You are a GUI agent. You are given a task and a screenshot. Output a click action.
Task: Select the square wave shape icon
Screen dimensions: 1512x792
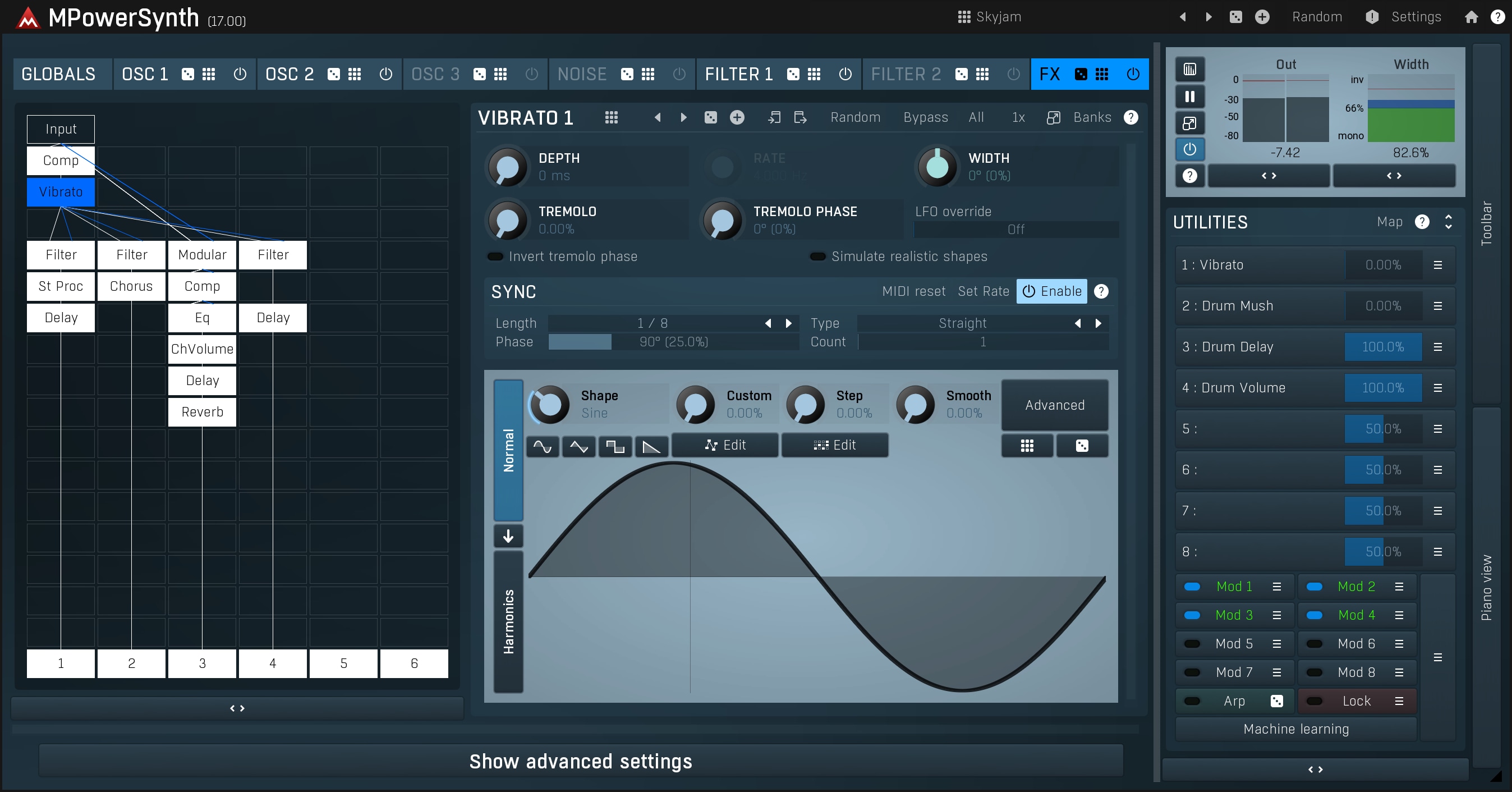[614, 446]
